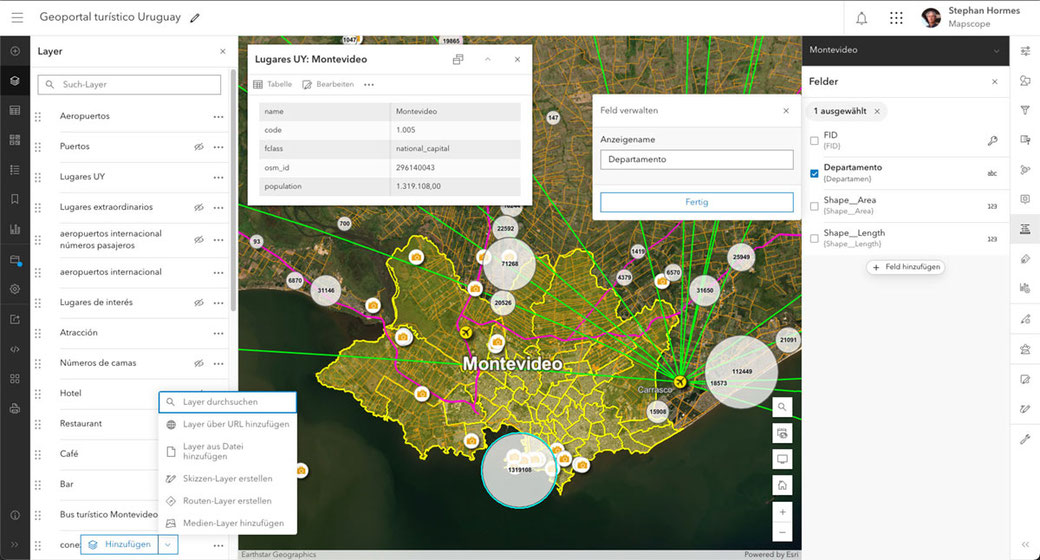Screen dimensions: 1040x560
Task: Open layer Properties sliders icon on right toolbar
Action: 1025,51
